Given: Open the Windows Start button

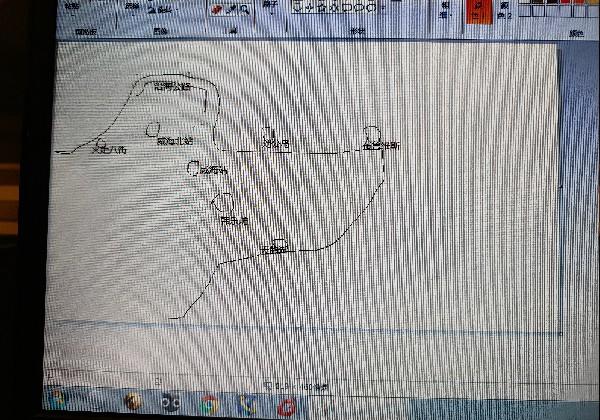Looking at the screenshot, I should pyautogui.click(x=58, y=400).
